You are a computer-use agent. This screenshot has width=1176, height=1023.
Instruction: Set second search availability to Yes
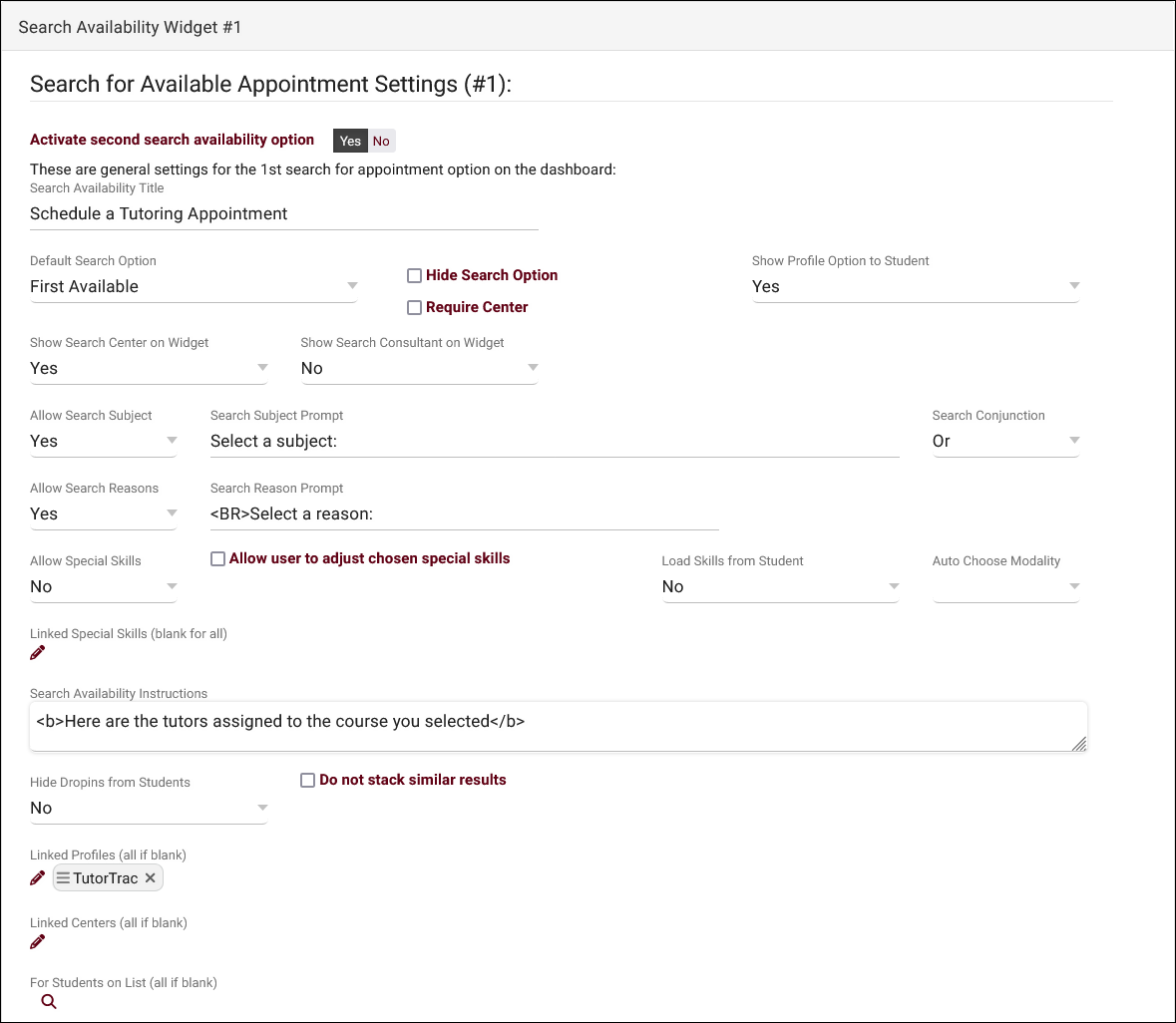click(x=350, y=141)
